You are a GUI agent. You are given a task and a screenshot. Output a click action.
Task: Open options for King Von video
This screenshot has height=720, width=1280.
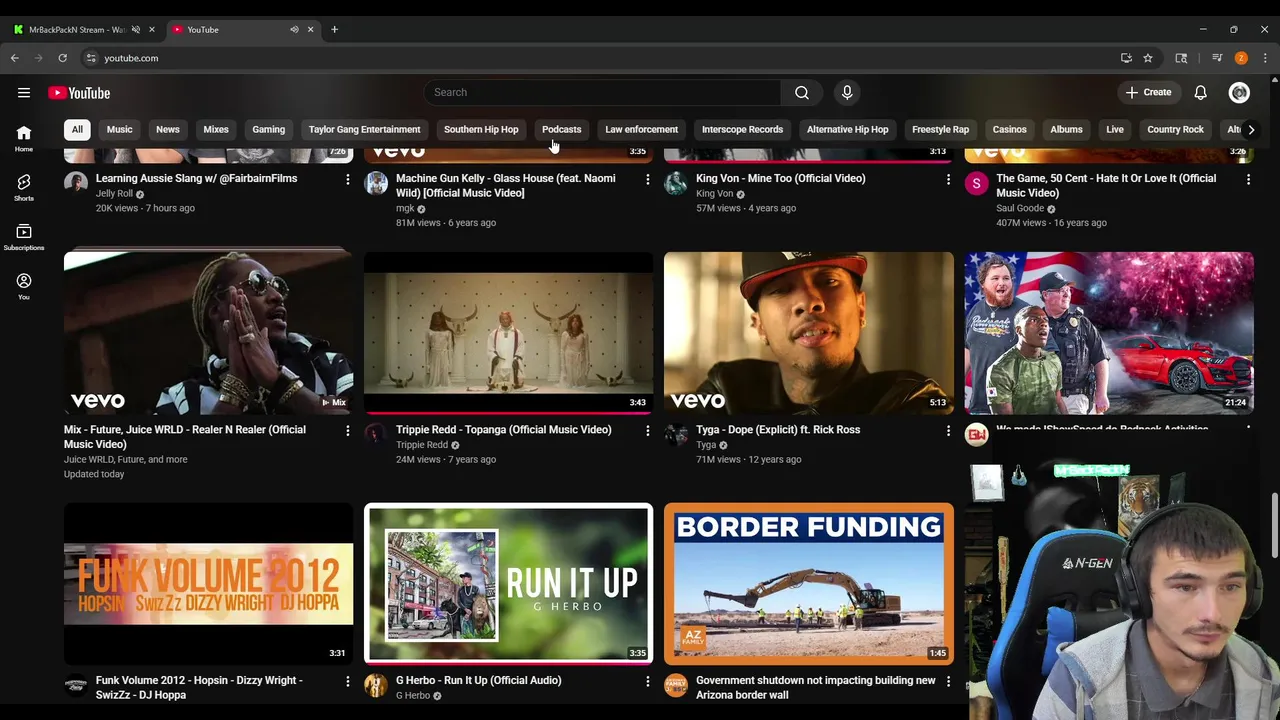(x=948, y=179)
